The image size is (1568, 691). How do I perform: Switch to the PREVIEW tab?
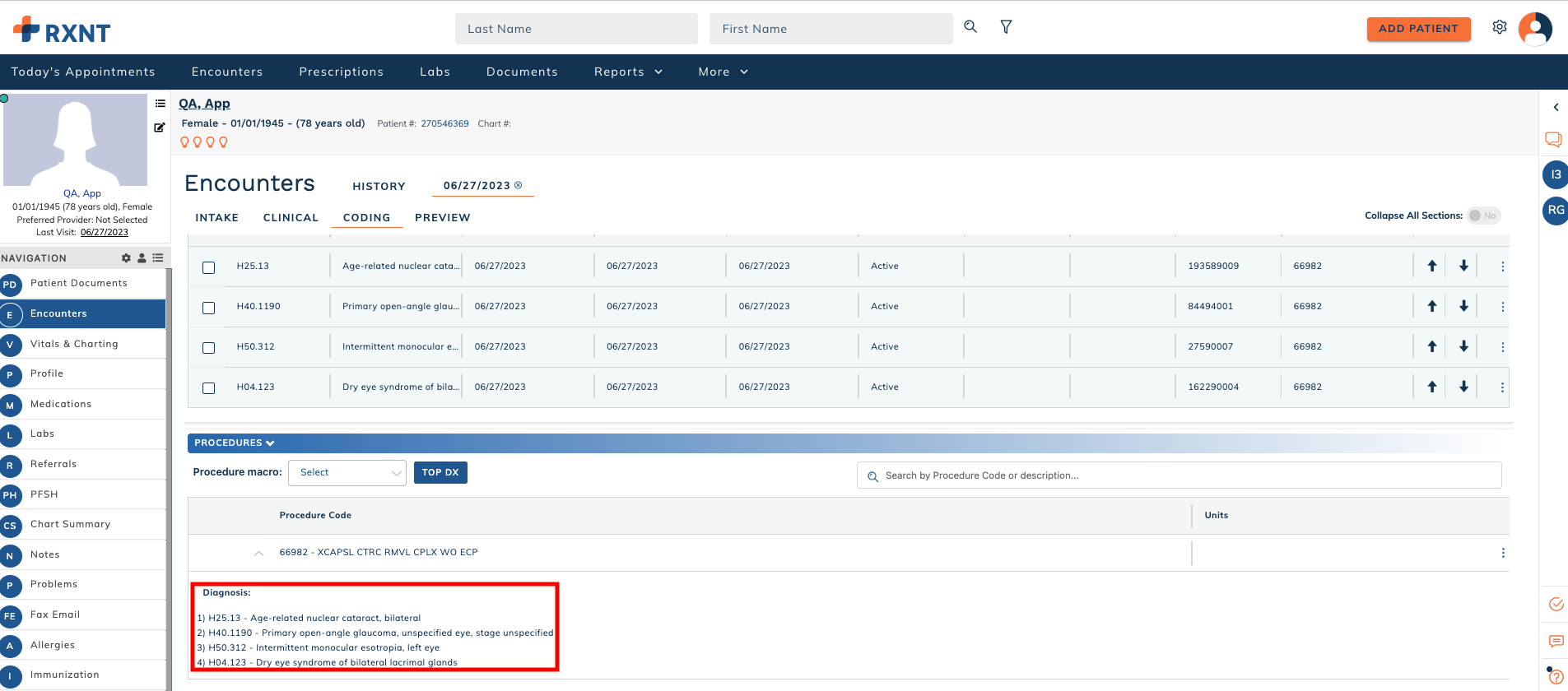[443, 217]
